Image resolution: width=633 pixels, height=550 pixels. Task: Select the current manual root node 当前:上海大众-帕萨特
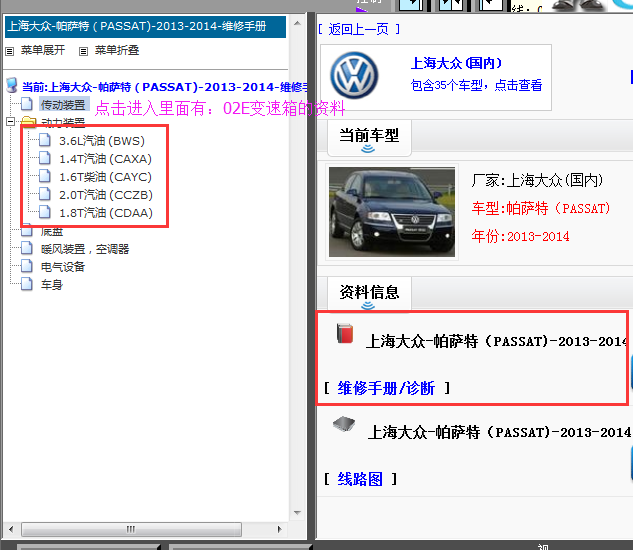(x=165, y=87)
